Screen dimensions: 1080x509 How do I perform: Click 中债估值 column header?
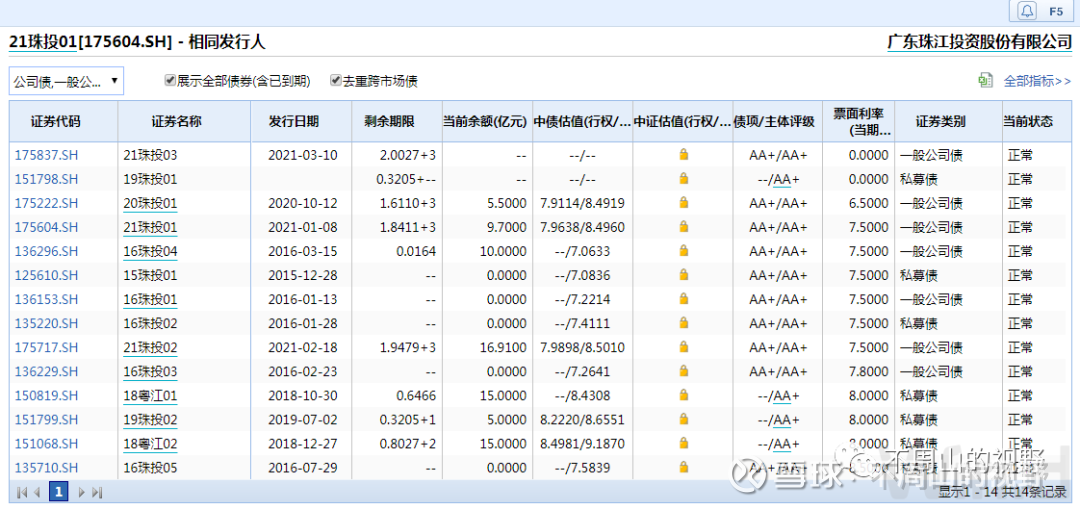pos(582,122)
